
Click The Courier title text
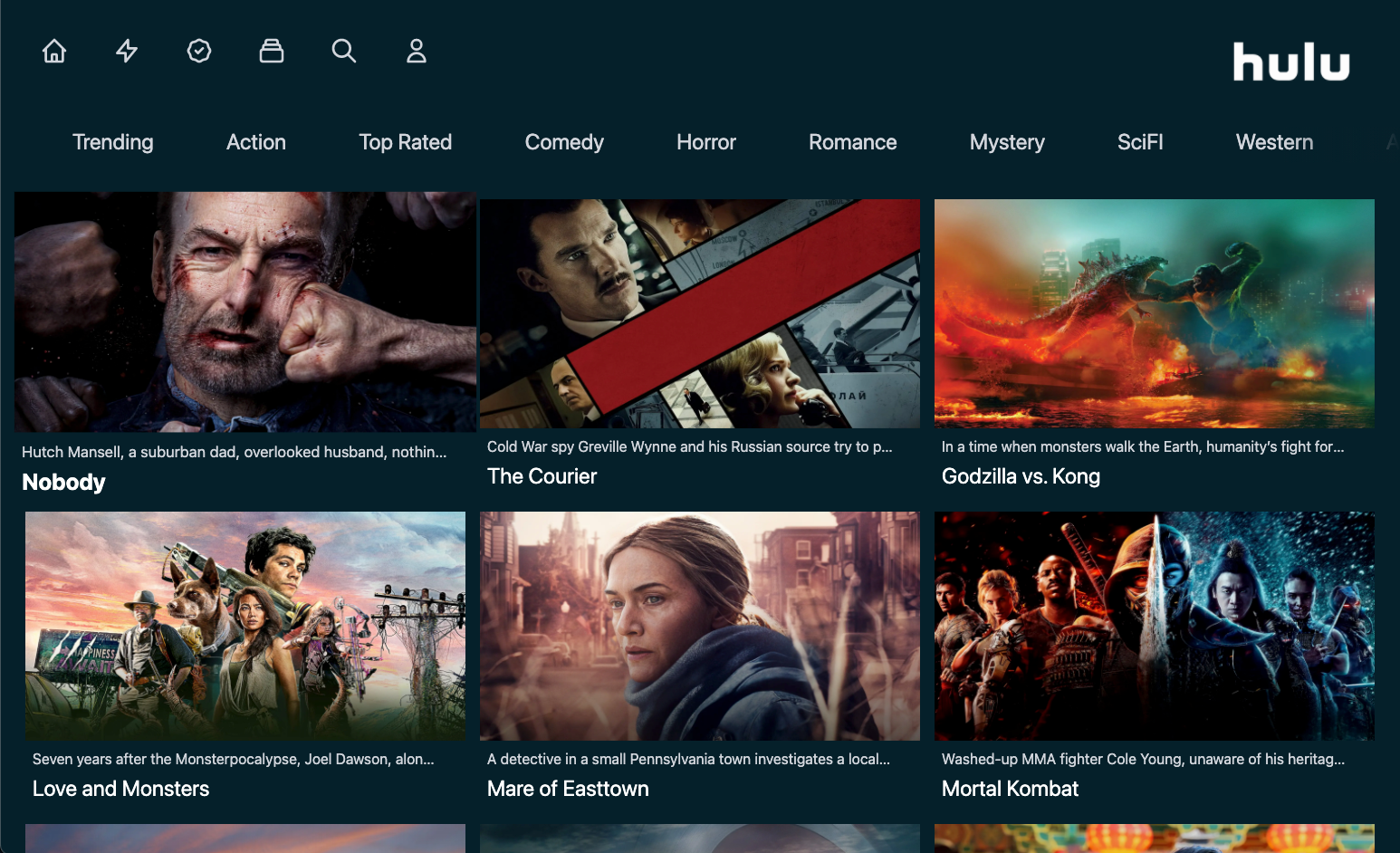[x=542, y=476]
